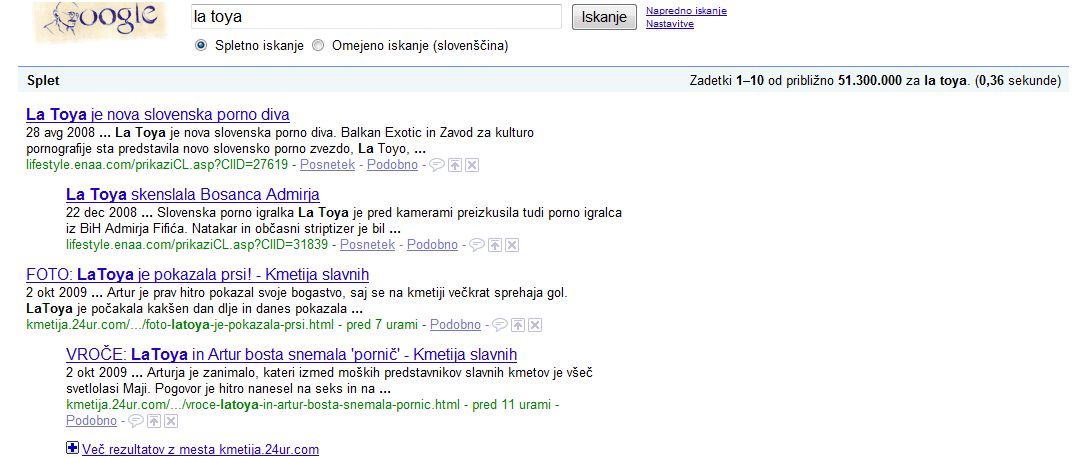
Task: Open 'Več rezultatov z mesta kmetija.24ur.com' link
Action: [200, 450]
